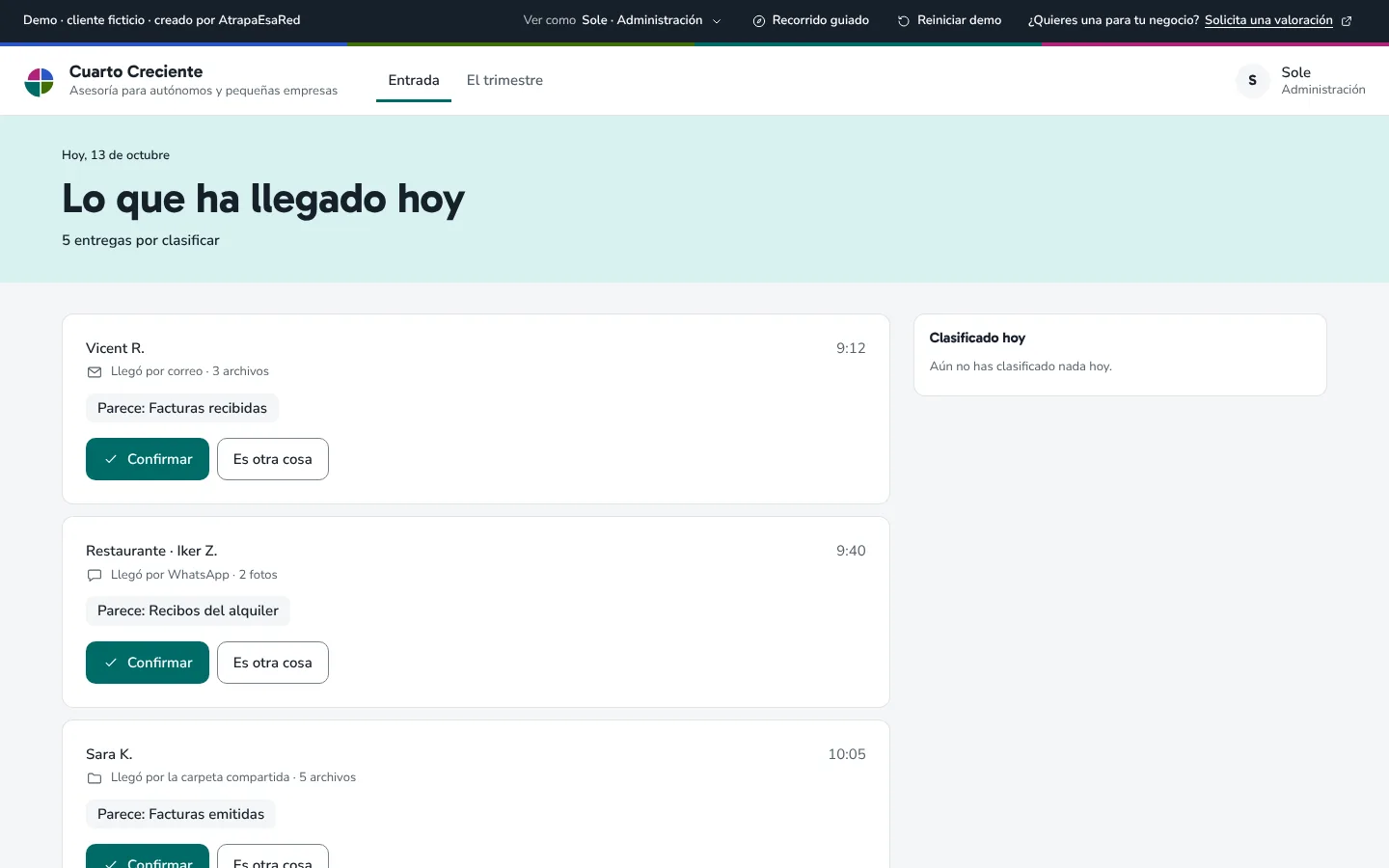
Task: Switch to the Entrada tab
Action: (x=414, y=80)
